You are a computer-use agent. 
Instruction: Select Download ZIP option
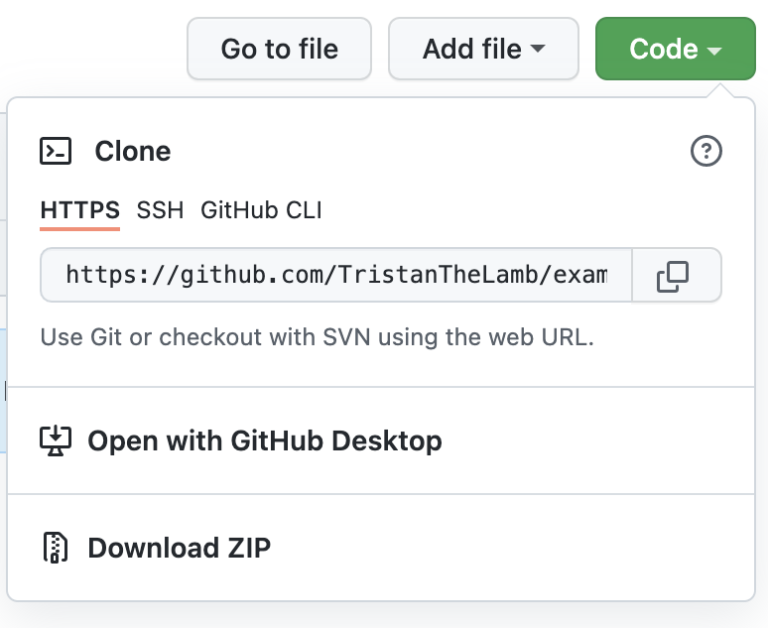point(179,547)
